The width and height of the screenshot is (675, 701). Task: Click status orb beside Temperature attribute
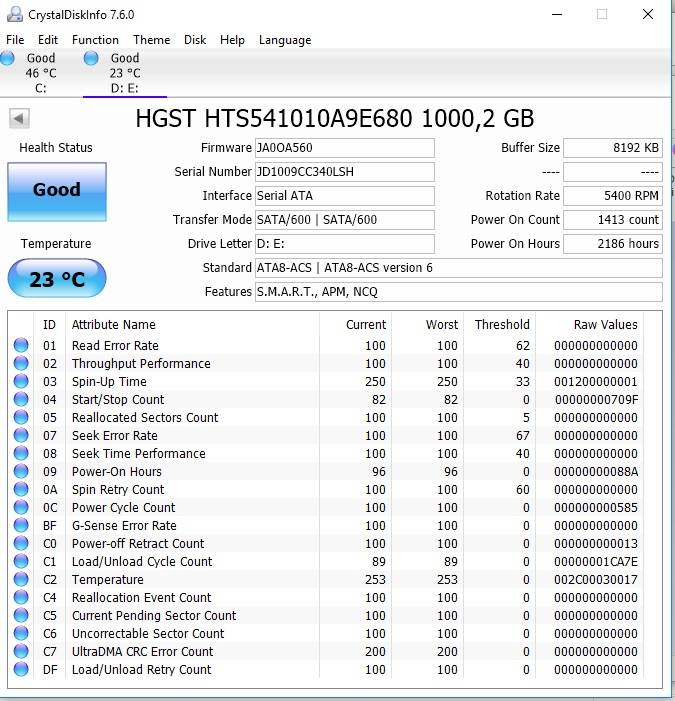click(21, 580)
